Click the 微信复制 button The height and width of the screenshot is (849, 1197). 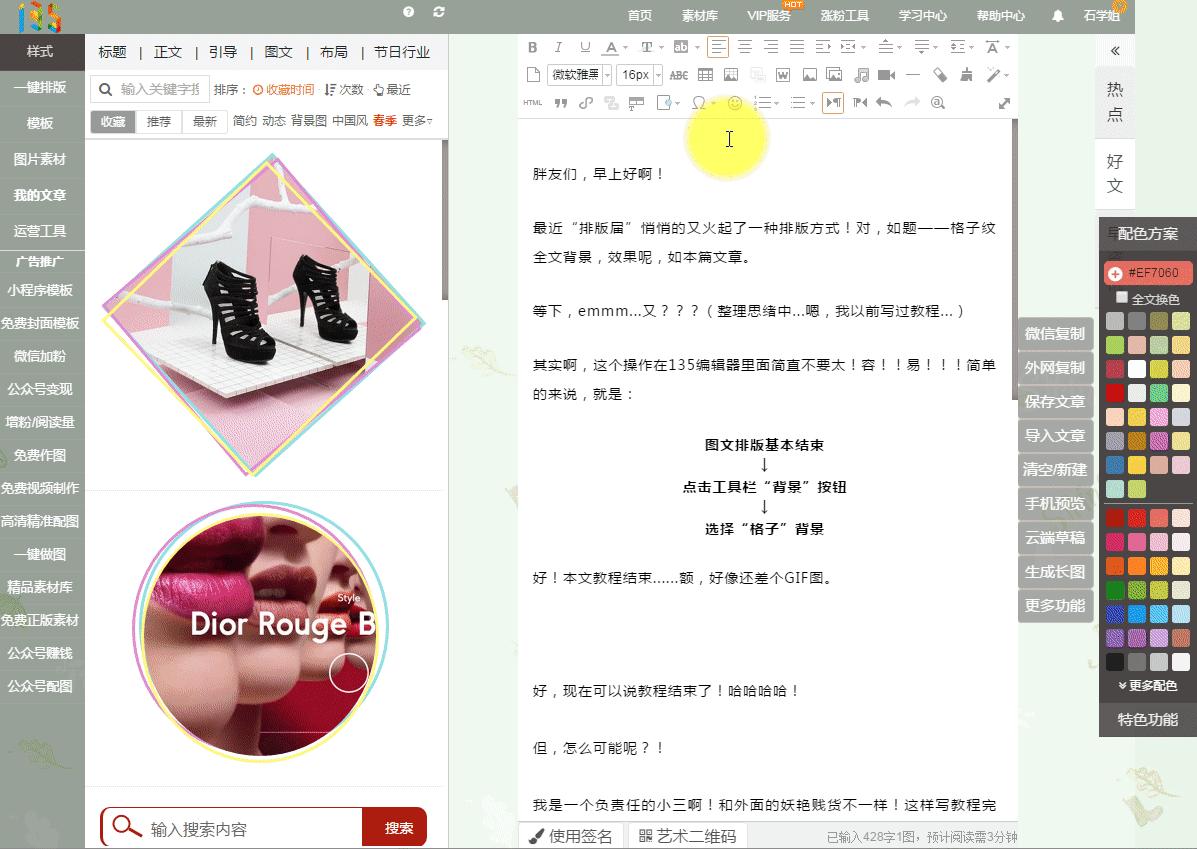click(1054, 334)
